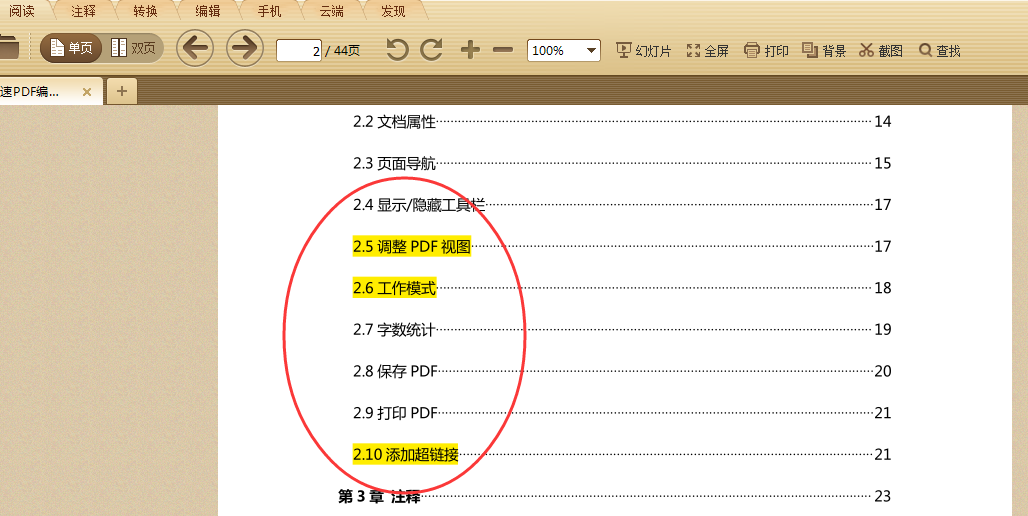The height and width of the screenshot is (516, 1028).
Task: Rotate page clockwise
Action: point(431,50)
